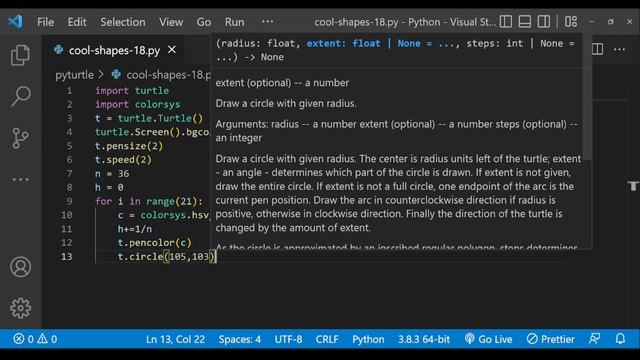Open the Source Control view
Image resolution: width=640 pixels, height=360 pixels.
point(20,138)
